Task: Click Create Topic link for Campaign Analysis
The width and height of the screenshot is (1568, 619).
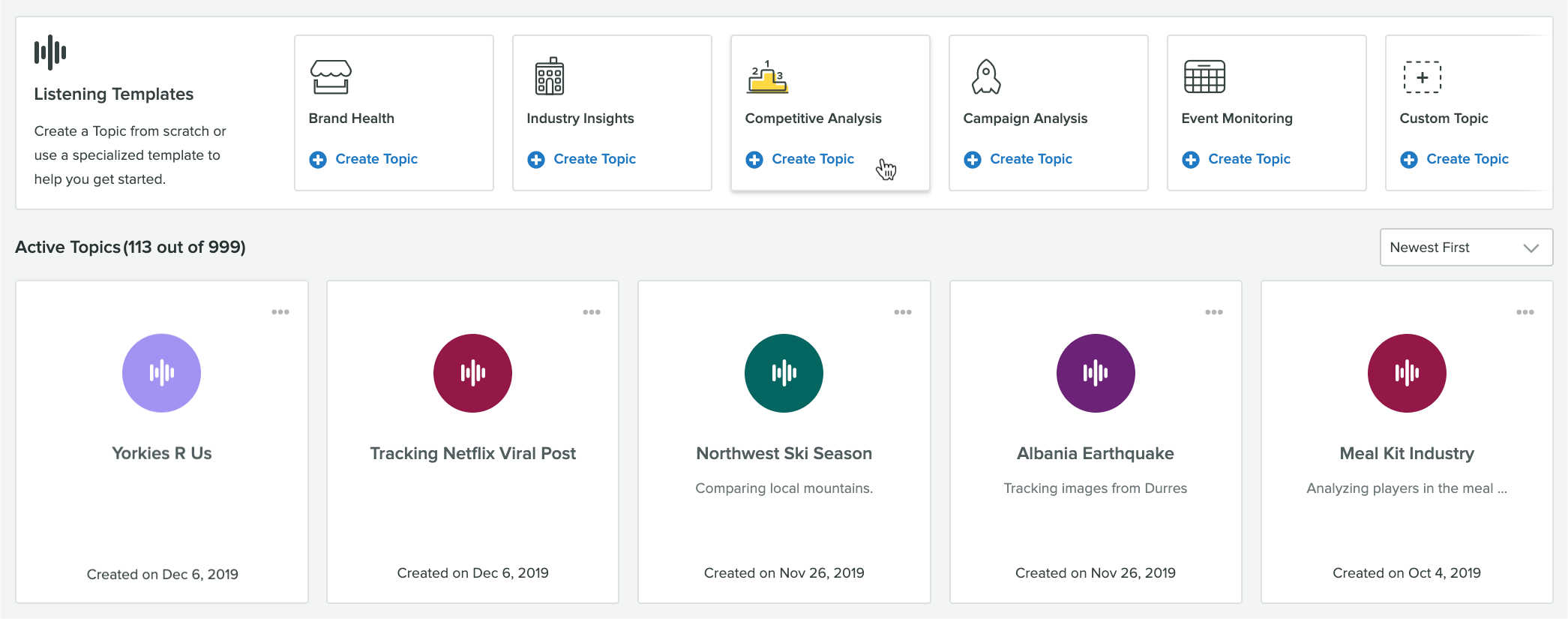Action: [1031, 159]
